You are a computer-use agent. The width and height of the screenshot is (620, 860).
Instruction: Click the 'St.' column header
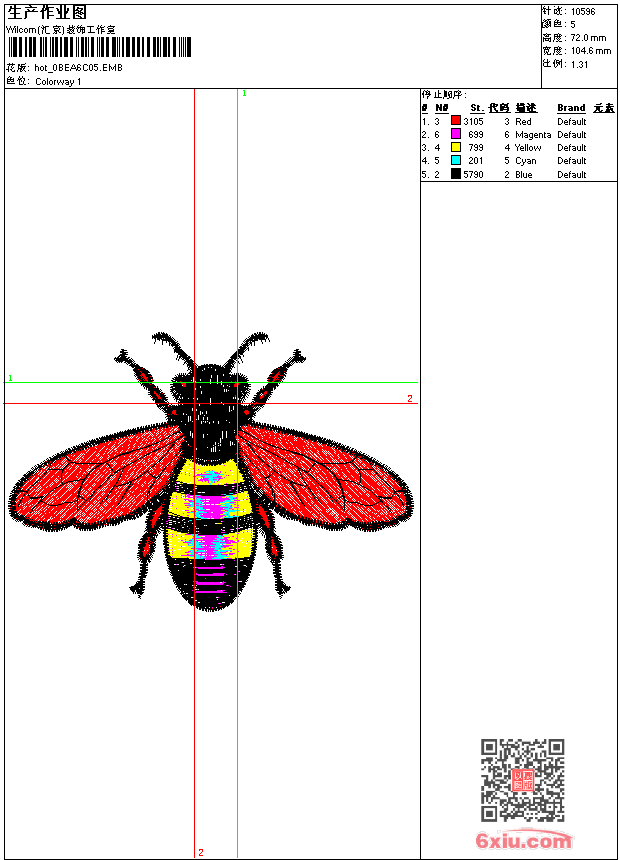pos(477,108)
